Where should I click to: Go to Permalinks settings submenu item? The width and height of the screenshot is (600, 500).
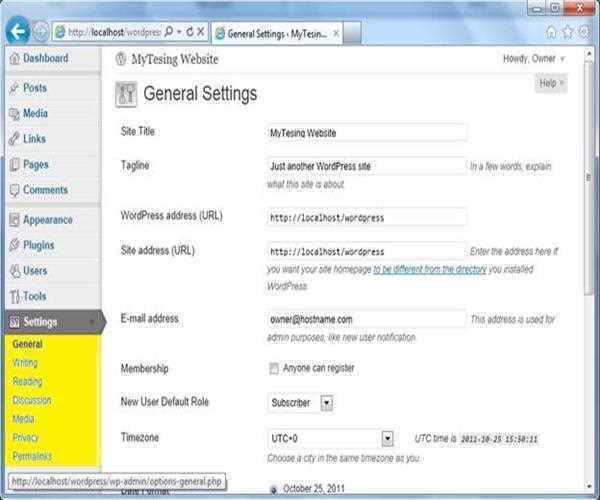[32, 456]
